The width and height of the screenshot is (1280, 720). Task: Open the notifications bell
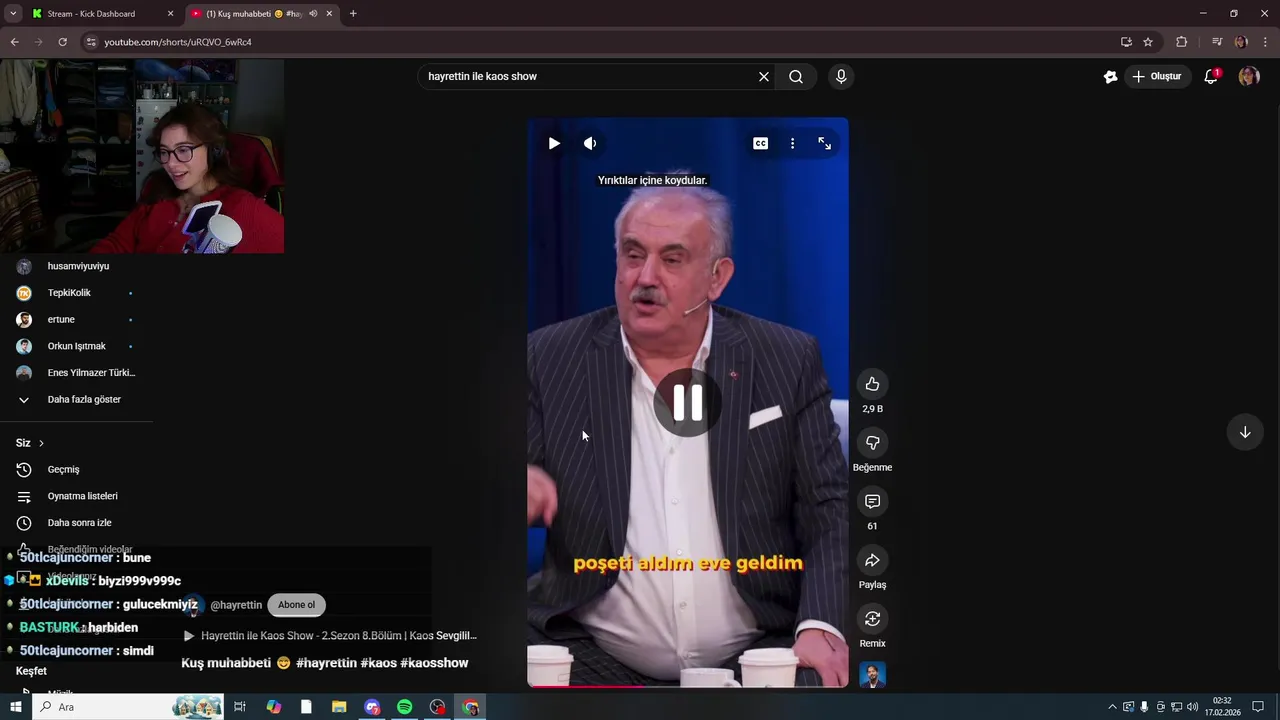tap(1211, 77)
